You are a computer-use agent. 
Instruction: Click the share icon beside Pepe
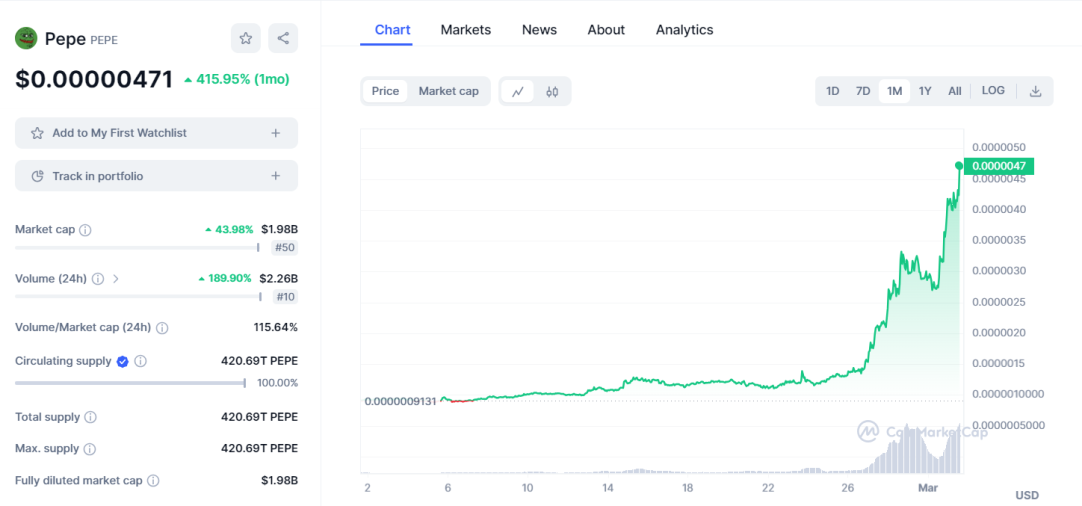[283, 38]
